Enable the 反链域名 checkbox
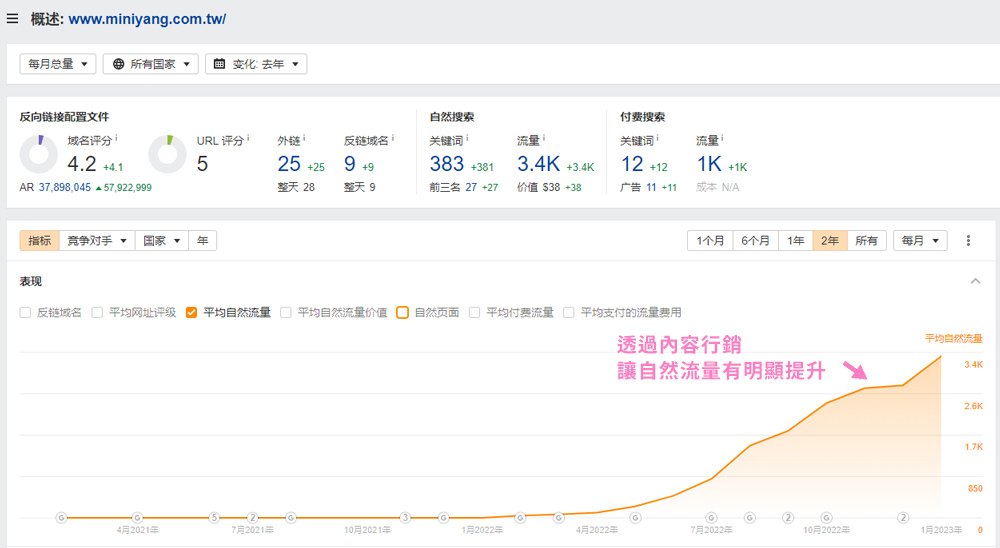 (x=25, y=312)
